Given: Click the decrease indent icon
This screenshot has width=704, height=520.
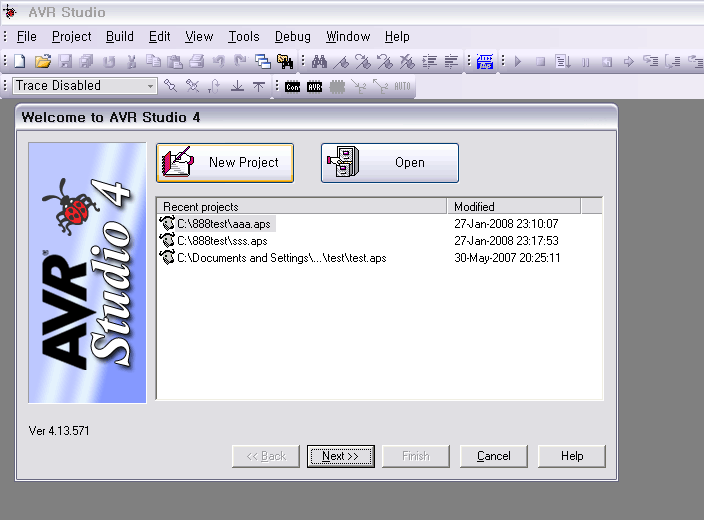Looking at the screenshot, I should 451,62.
